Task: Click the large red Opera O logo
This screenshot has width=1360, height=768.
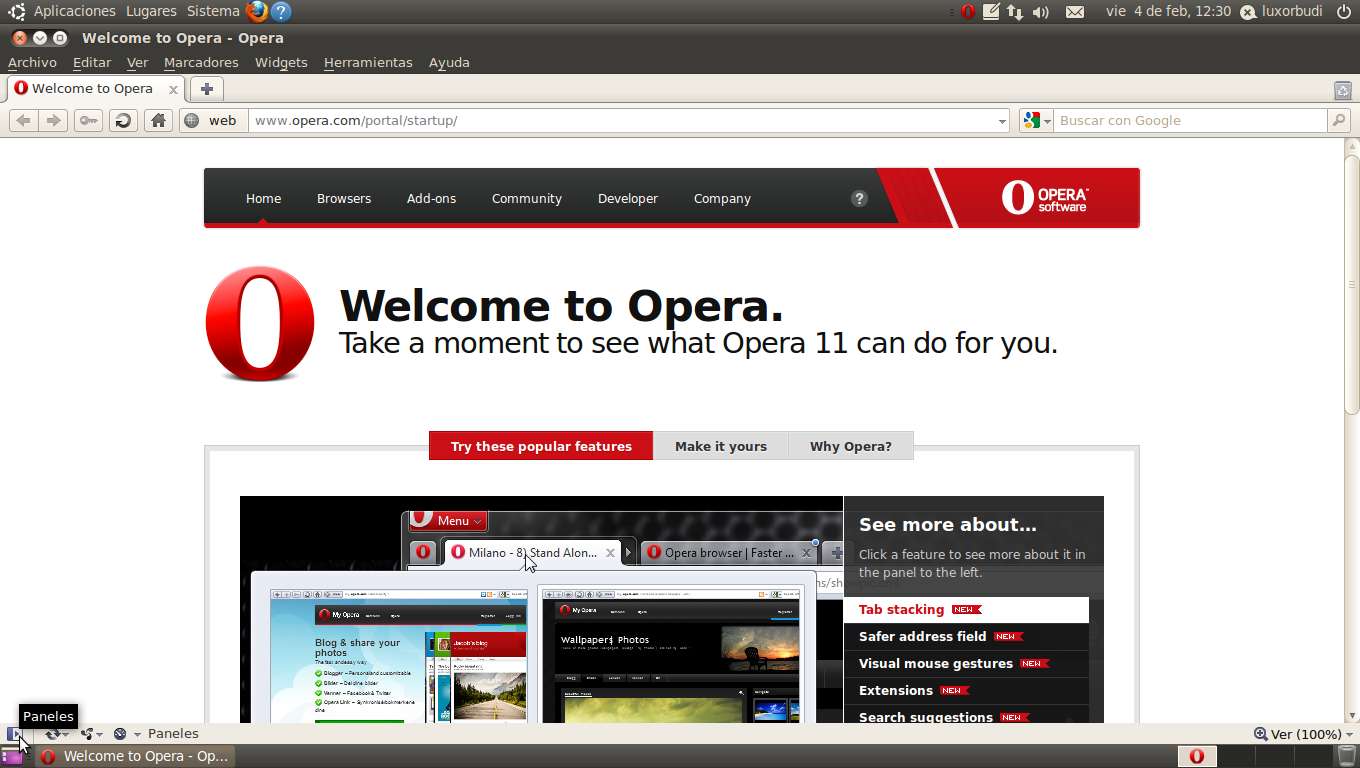Action: tap(260, 323)
